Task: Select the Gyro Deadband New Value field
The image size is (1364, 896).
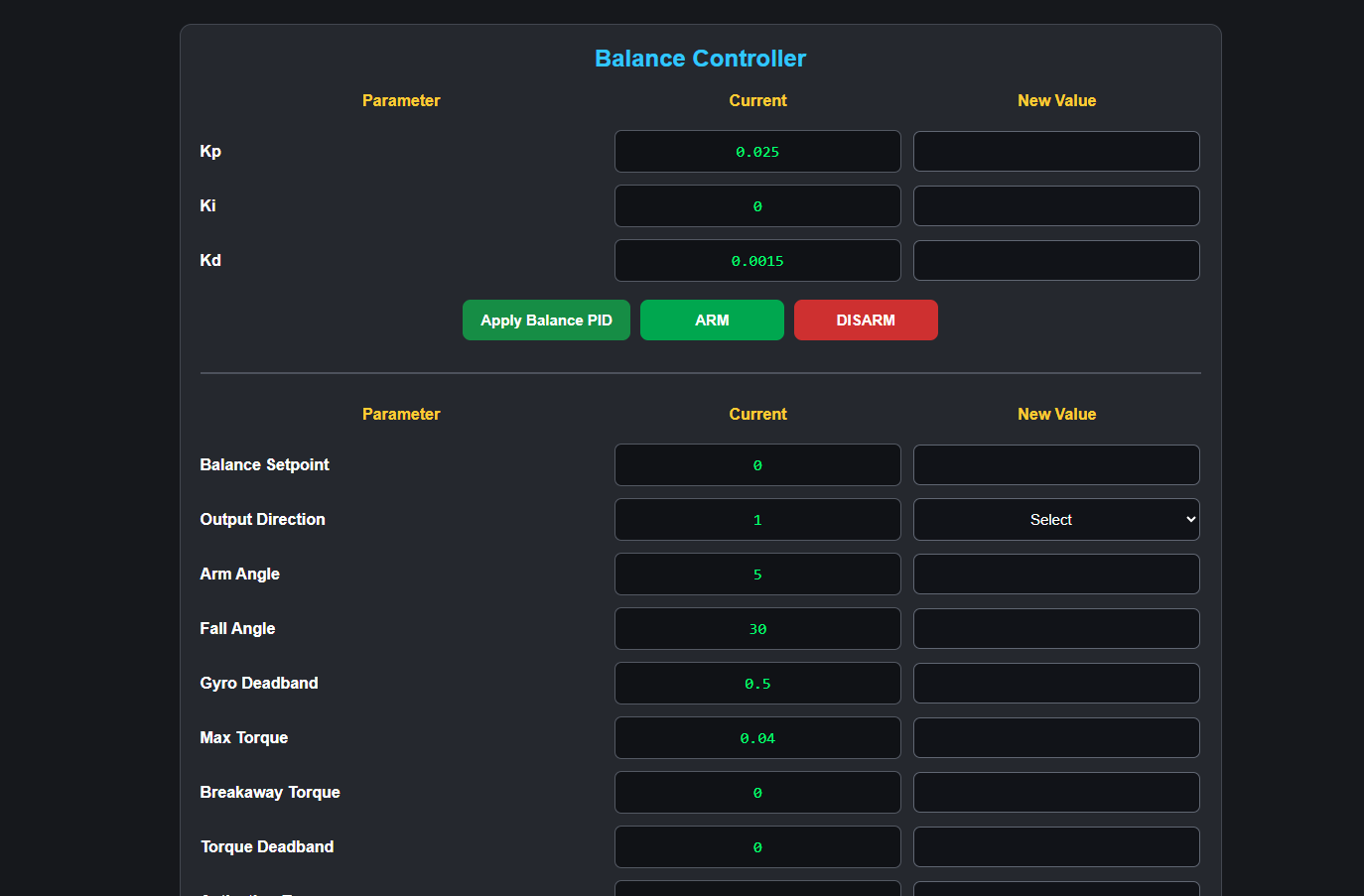Action: pyautogui.click(x=1056, y=684)
